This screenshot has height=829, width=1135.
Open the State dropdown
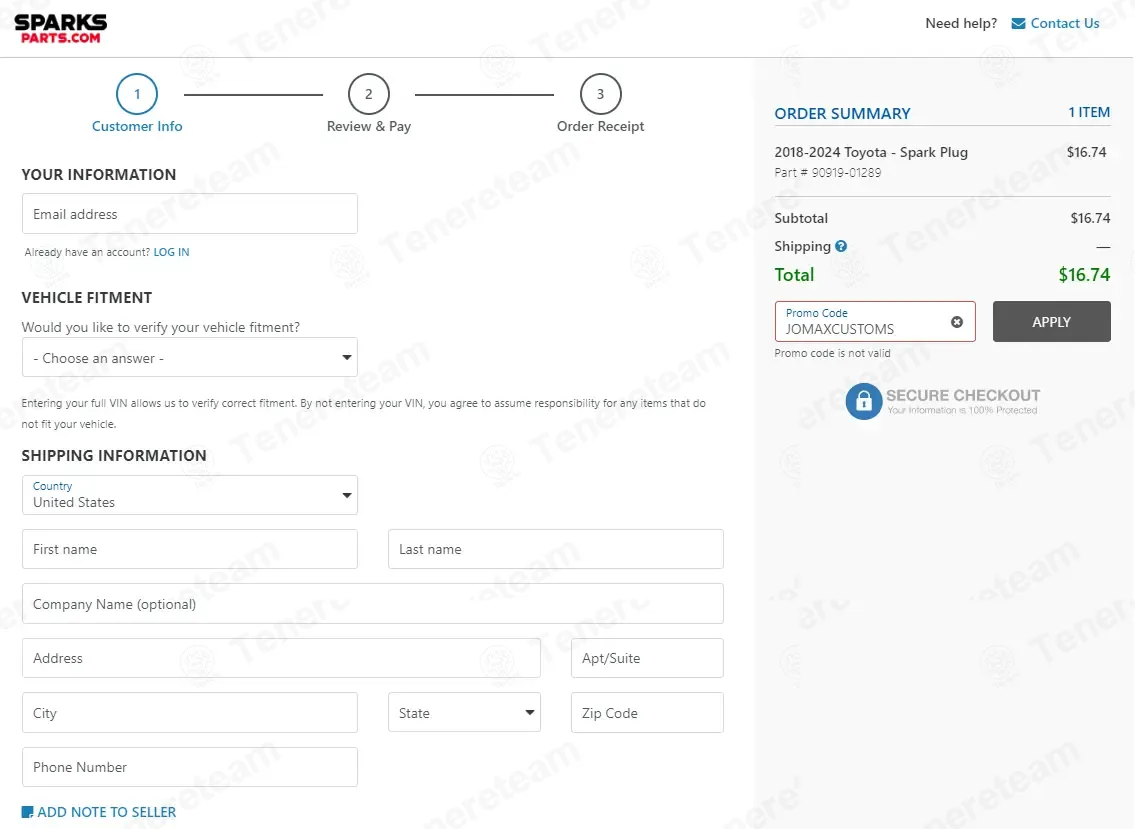[x=464, y=712]
